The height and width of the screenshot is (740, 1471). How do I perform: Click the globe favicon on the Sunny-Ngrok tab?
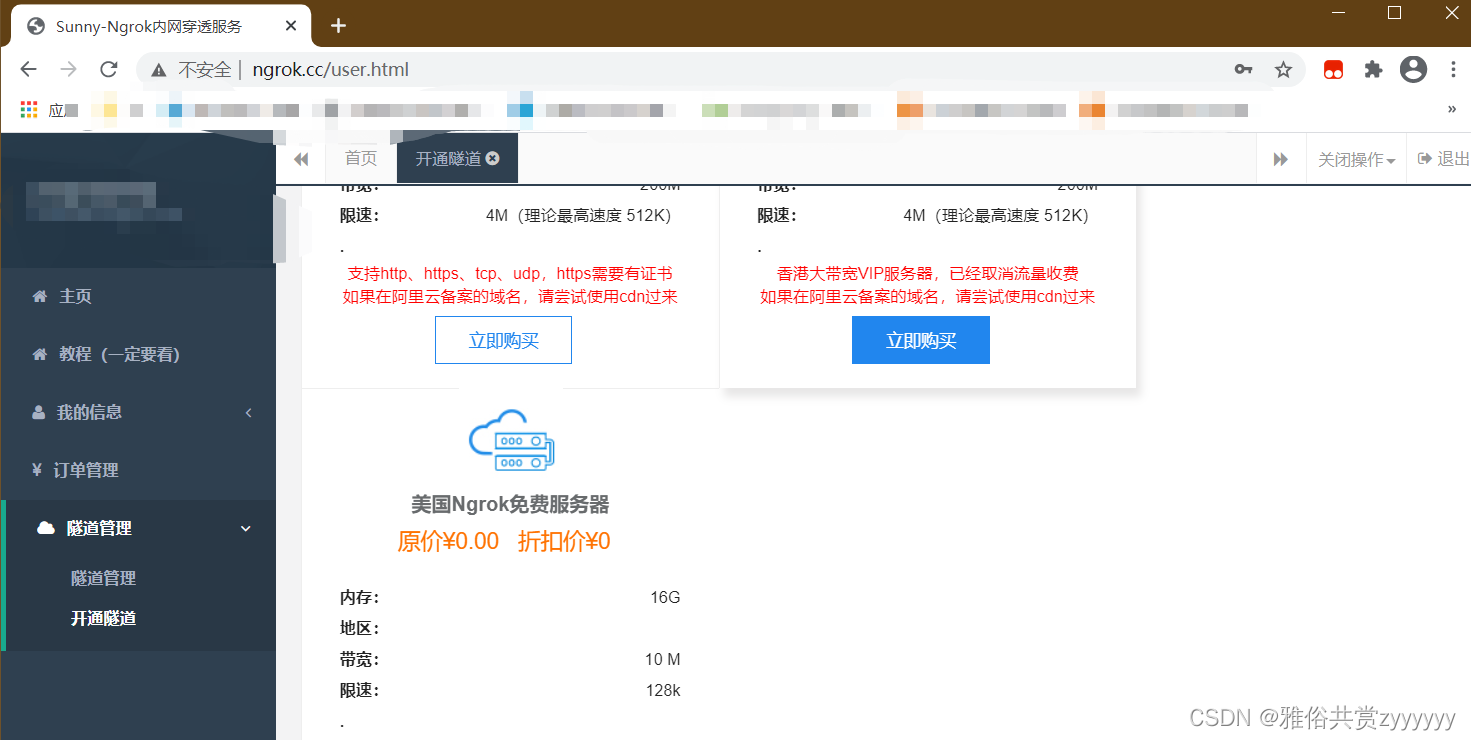click(x=36, y=26)
